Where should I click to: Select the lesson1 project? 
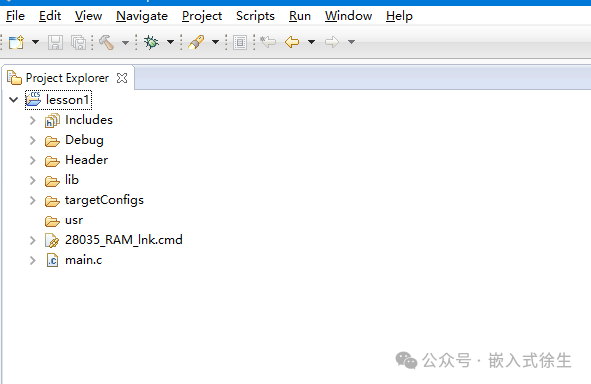tap(67, 100)
